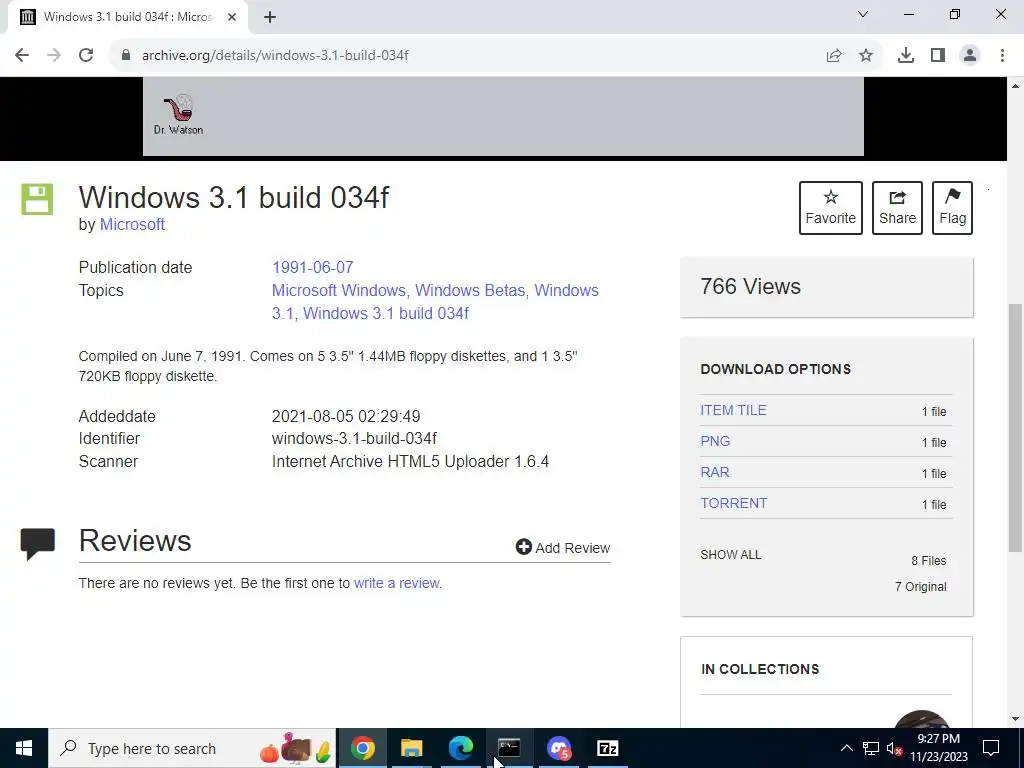Open the Windows Start menu

(x=24, y=748)
